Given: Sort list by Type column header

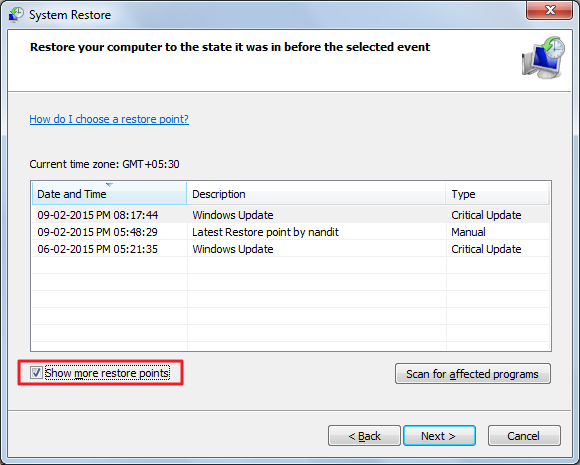Looking at the screenshot, I should 498,193.
